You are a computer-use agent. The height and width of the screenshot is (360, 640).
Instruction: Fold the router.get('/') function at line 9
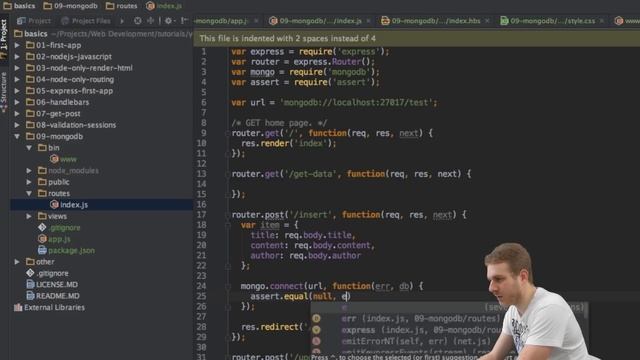tap(228, 133)
